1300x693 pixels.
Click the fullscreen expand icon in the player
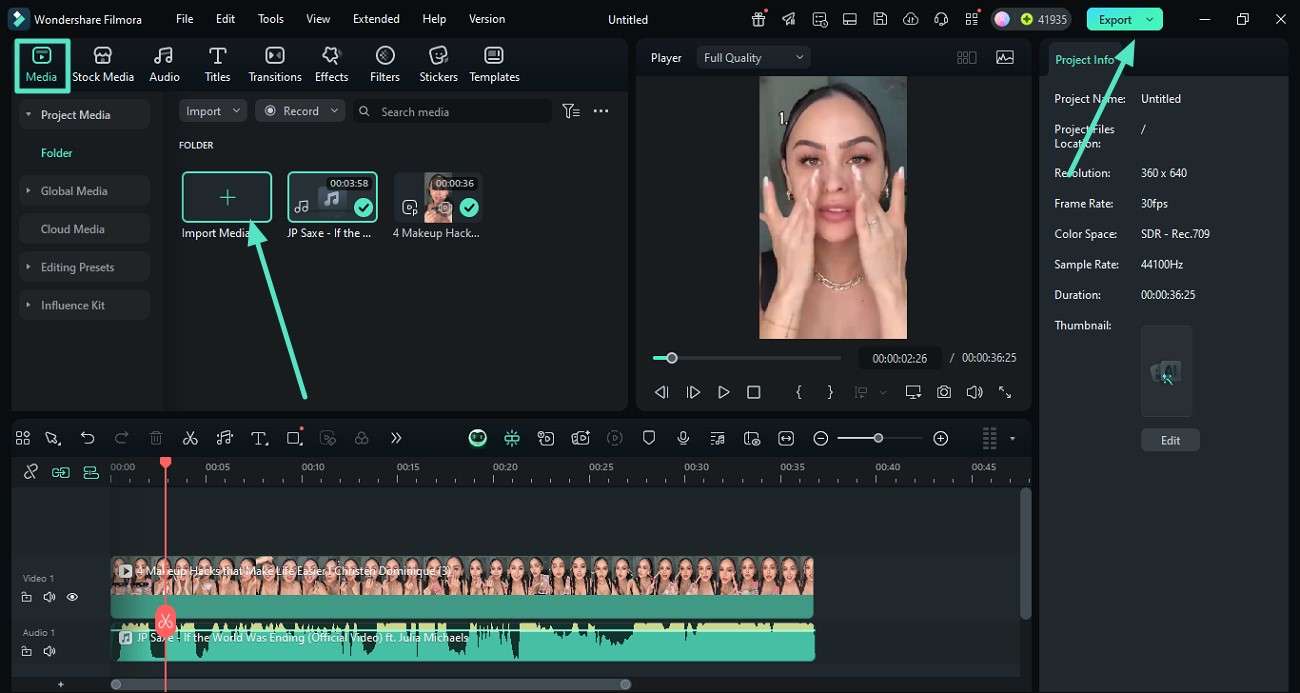[1005, 393]
